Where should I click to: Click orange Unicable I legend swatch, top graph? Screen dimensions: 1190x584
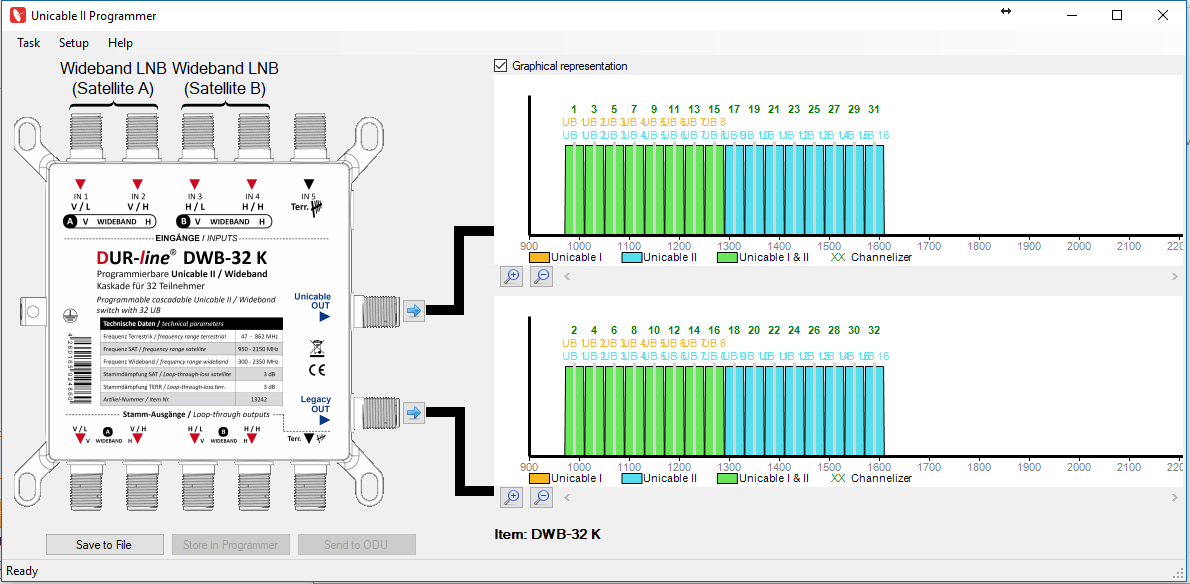coord(539,257)
